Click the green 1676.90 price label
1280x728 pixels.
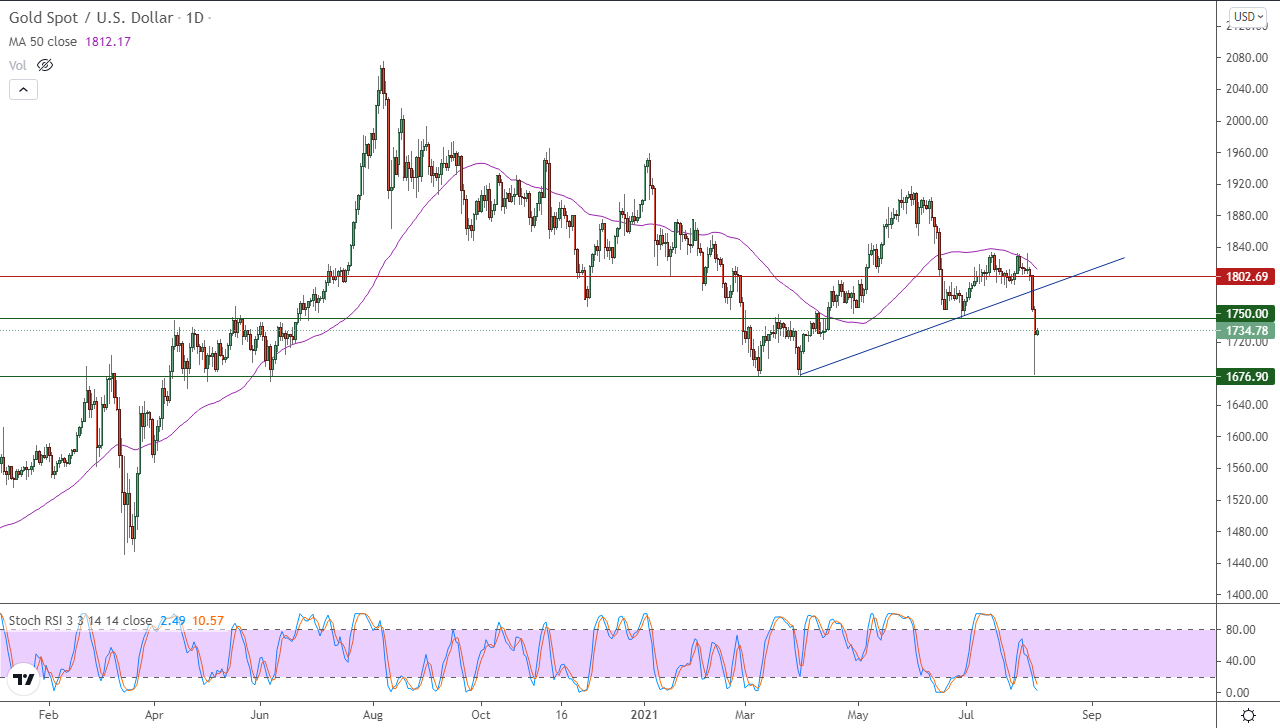(x=1246, y=377)
